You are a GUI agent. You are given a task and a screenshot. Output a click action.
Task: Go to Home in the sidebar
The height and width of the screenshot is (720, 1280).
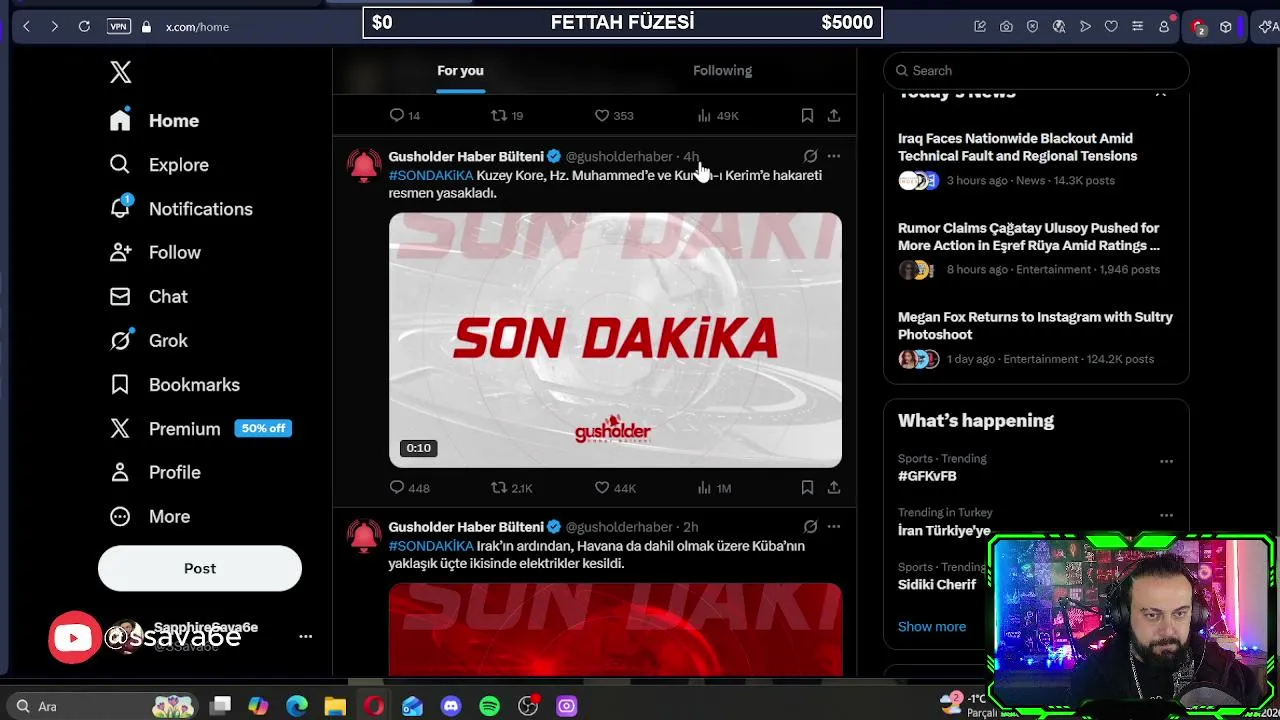(x=155, y=120)
